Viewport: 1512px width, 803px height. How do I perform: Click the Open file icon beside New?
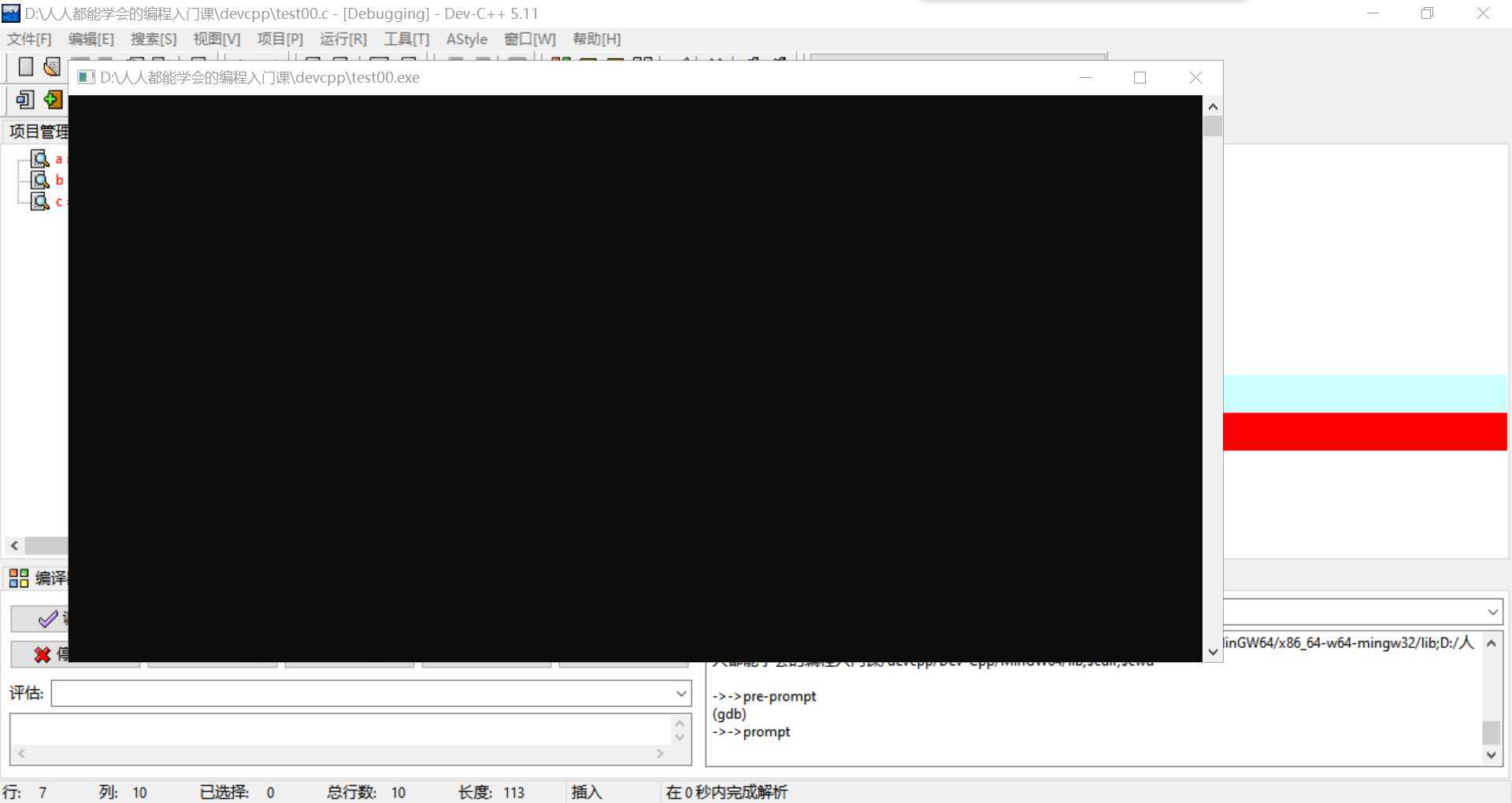pyautogui.click(x=52, y=67)
